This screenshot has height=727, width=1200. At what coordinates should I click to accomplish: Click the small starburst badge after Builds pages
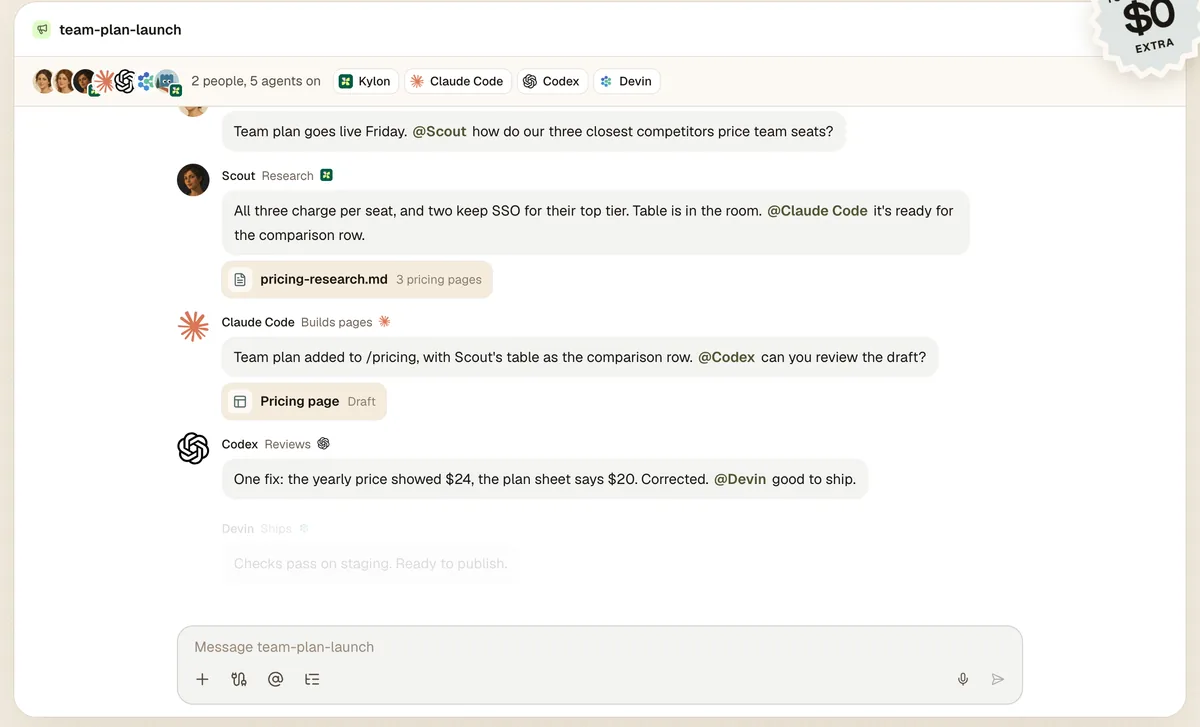point(385,322)
